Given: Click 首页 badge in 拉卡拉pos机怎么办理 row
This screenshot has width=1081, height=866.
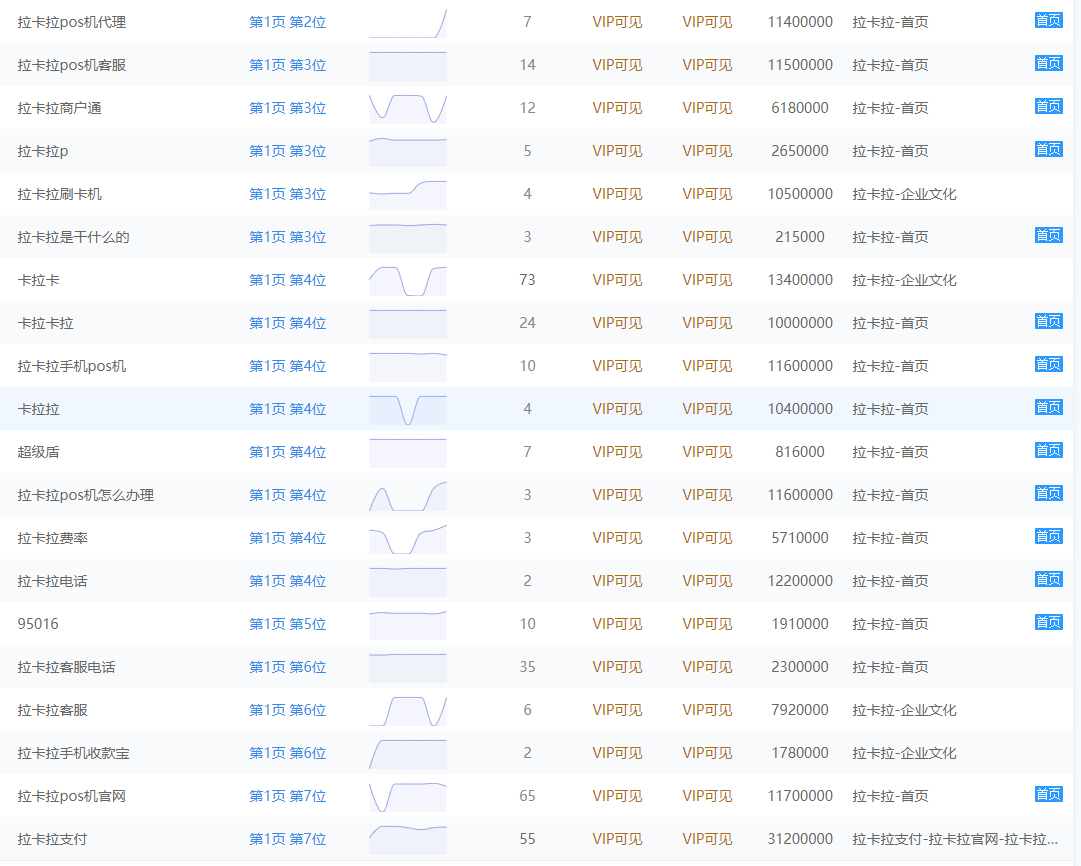Looking at the screenshot, I should coord(1049,493).
